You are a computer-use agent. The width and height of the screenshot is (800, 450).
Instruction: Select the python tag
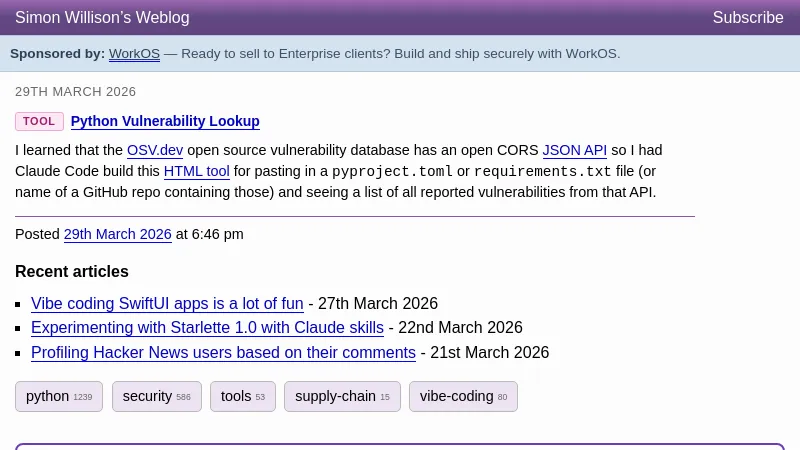click(x=58, y=397)
